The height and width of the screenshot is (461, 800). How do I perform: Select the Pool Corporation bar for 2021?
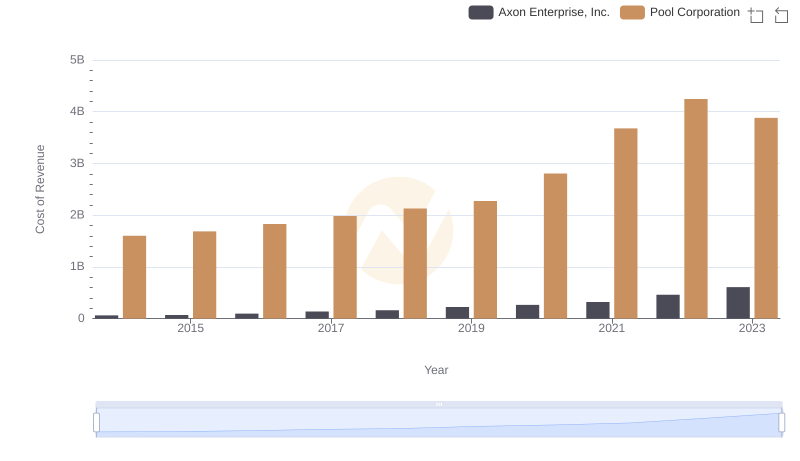click(x=626, y=223)
